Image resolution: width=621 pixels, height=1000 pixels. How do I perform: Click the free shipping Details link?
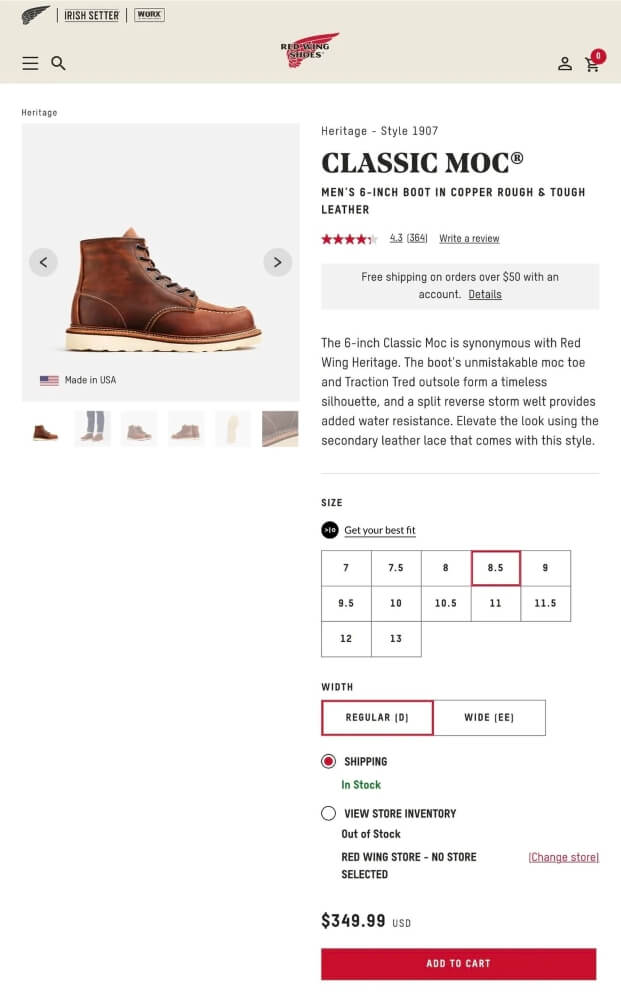click(x=485, y=294)
